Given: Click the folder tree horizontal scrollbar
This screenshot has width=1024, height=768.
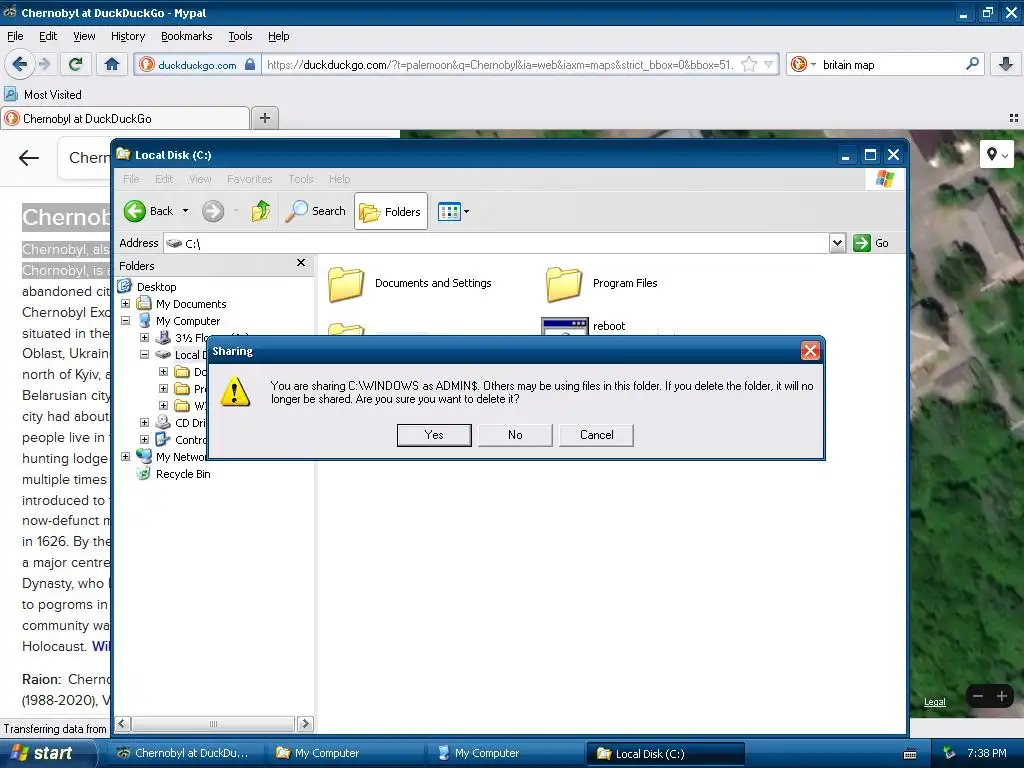Looking at the screenshot, I should click(x=213, y=724).
